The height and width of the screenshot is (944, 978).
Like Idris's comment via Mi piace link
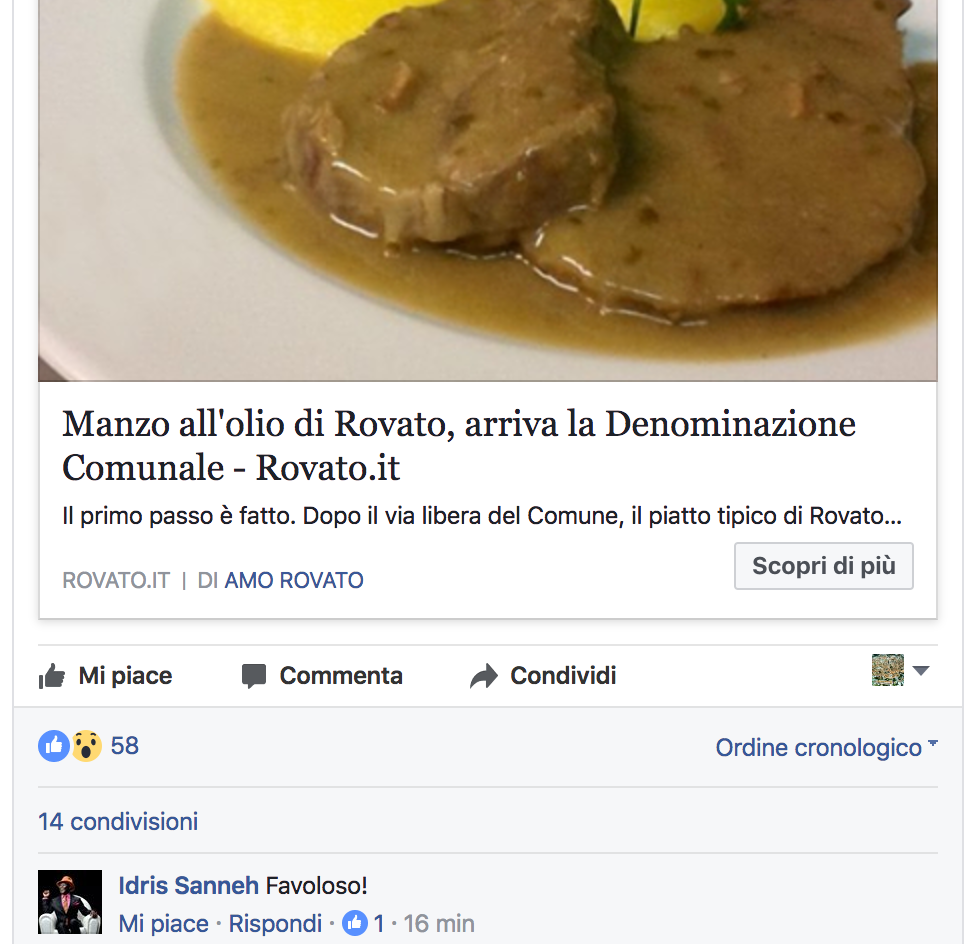[163, 923]
